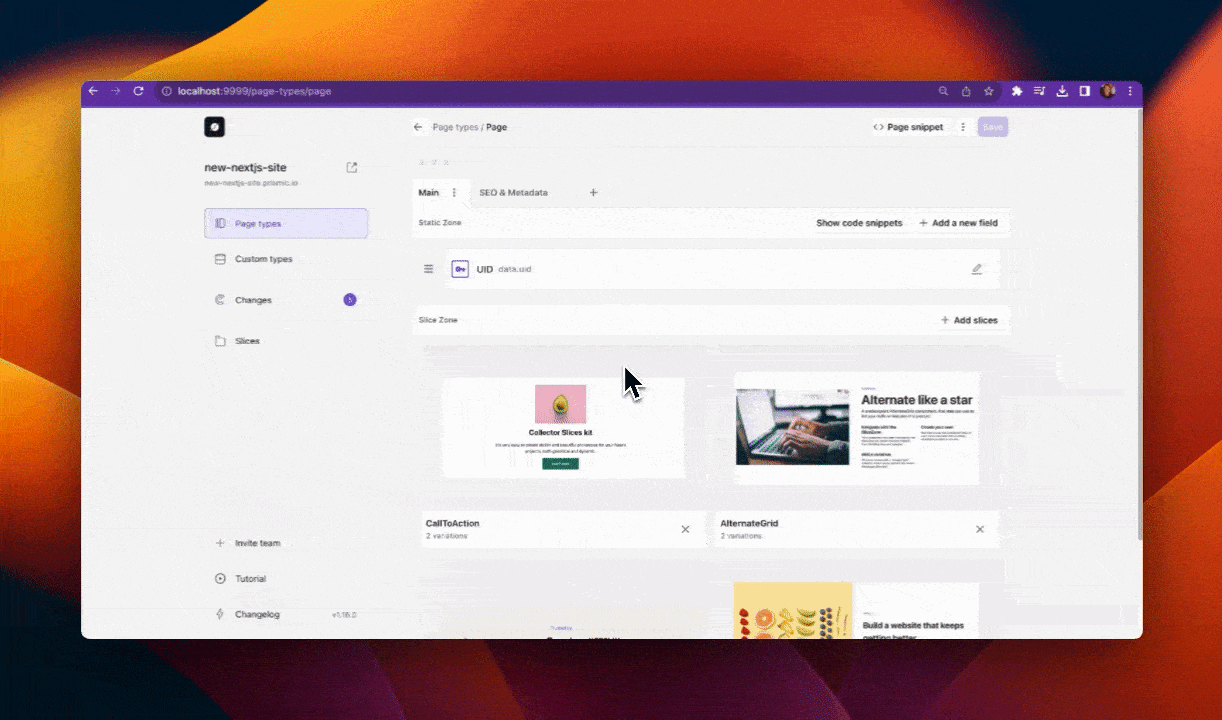The width and height of the screenshot is (1222, 720).
Task: Remove the CallToAction slice with its X
Action: [x=685, y=529]
